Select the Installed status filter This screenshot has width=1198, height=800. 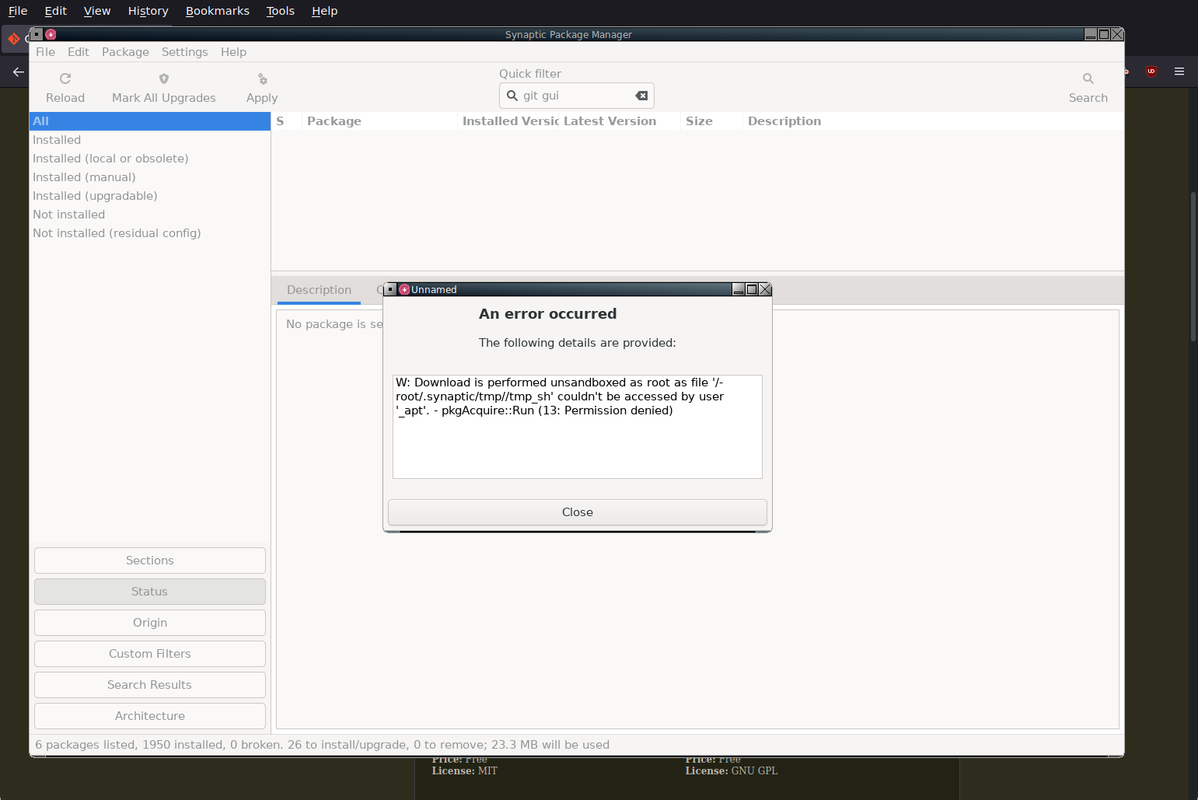[x=150, y=140]
